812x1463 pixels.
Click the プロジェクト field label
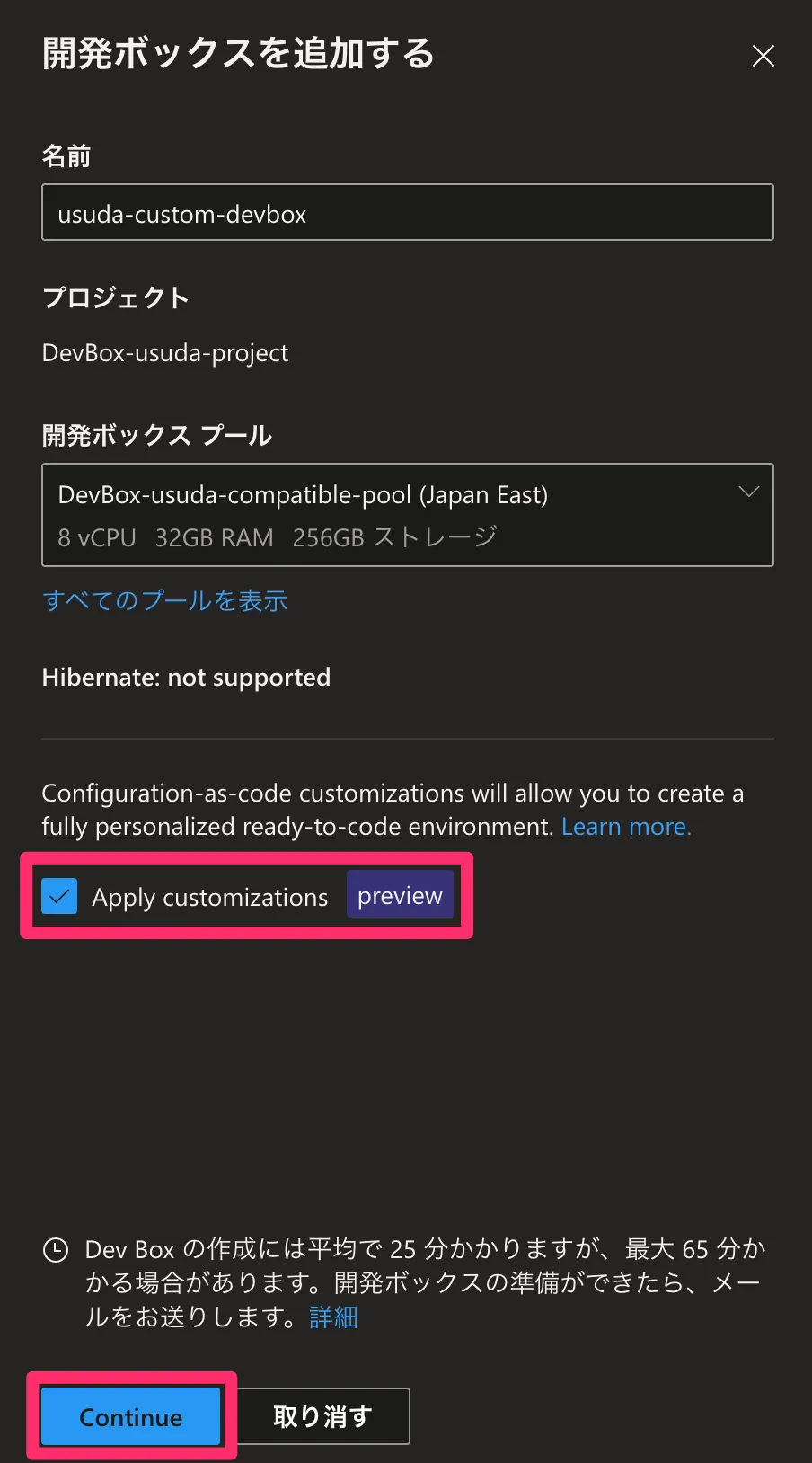pos(115,297)
